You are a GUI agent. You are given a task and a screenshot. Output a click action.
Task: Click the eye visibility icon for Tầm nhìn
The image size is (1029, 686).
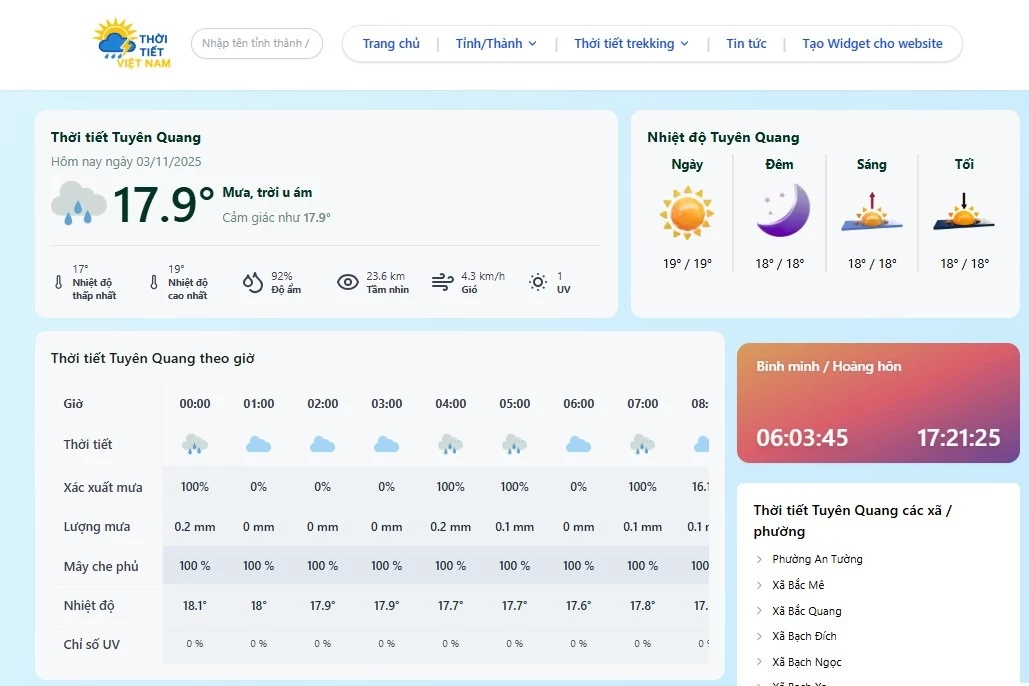pos(347,283)
